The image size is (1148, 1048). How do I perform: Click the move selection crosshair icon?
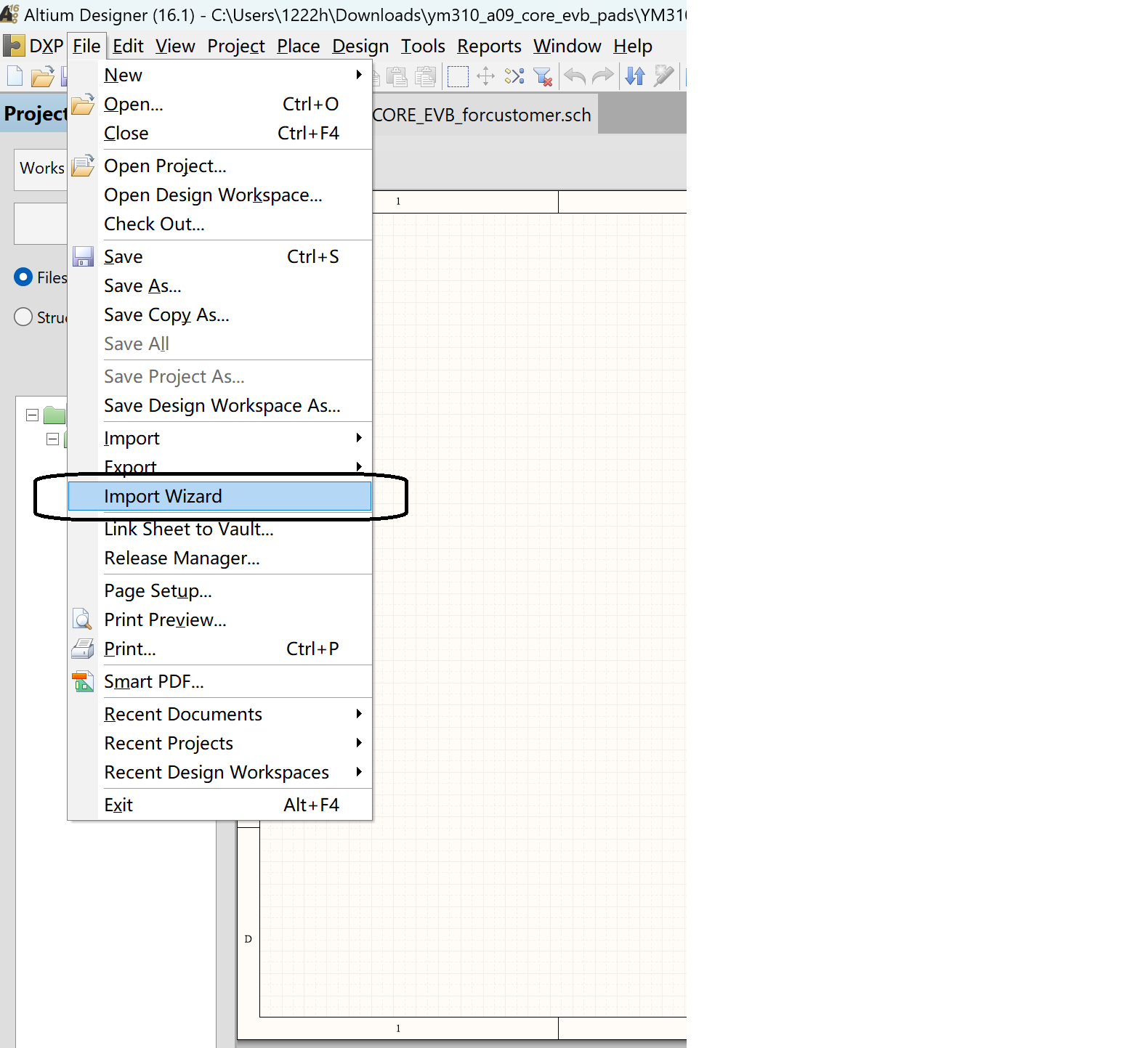point(485,76)
